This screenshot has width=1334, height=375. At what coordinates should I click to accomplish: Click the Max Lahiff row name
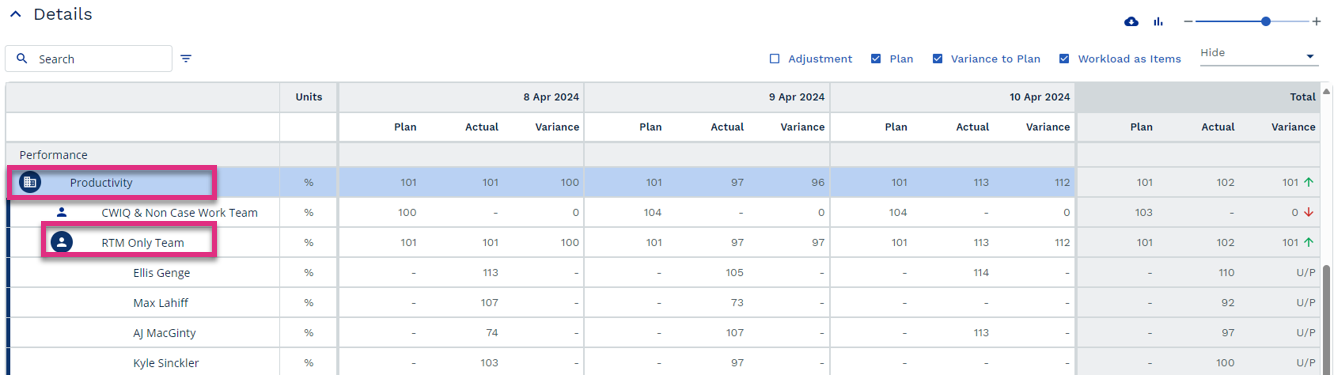[x=160, y=303]
